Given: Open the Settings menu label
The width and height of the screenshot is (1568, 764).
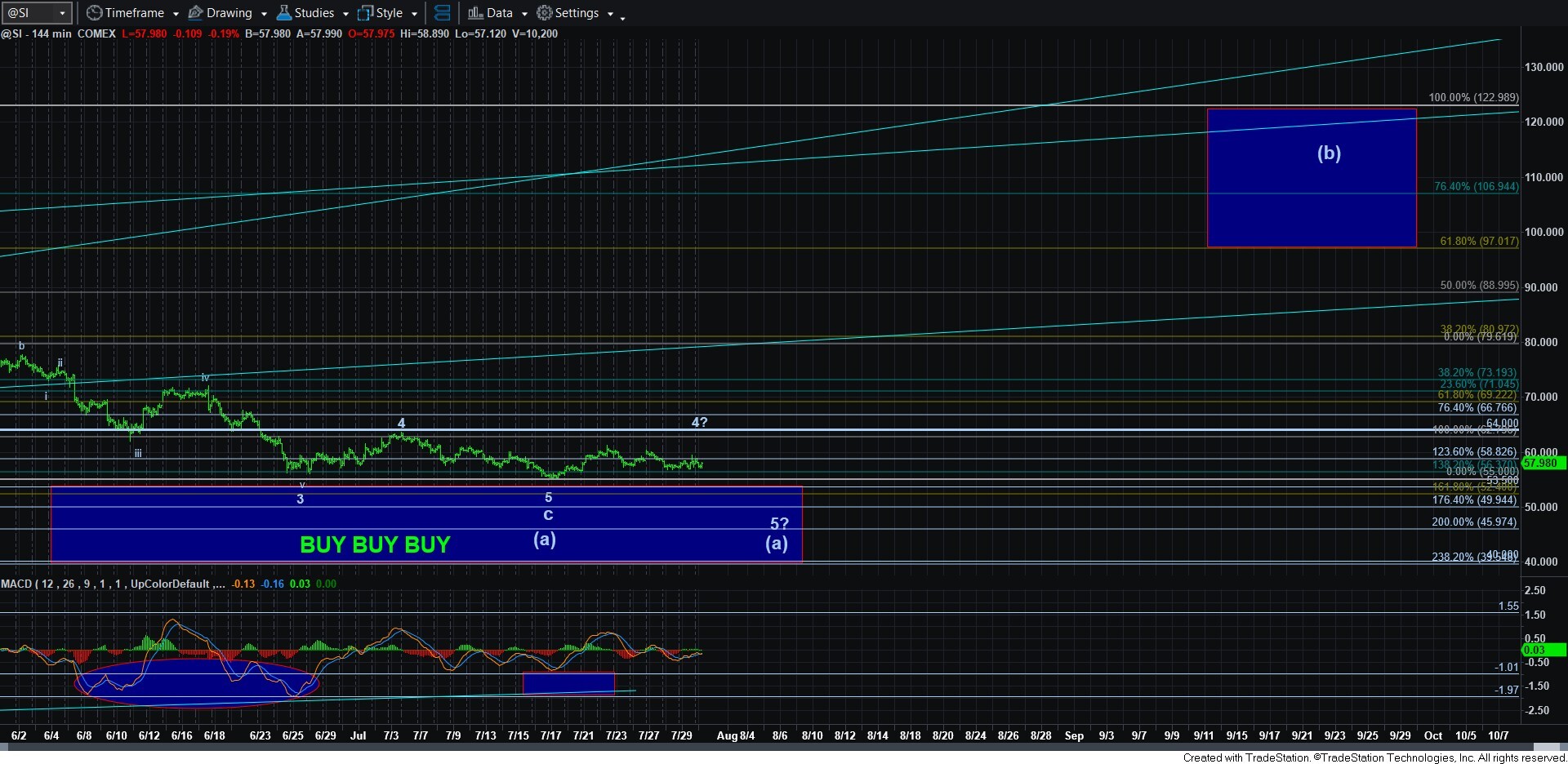Looking at the screenshot, I should pyautogui.click(x=577, y=13).
